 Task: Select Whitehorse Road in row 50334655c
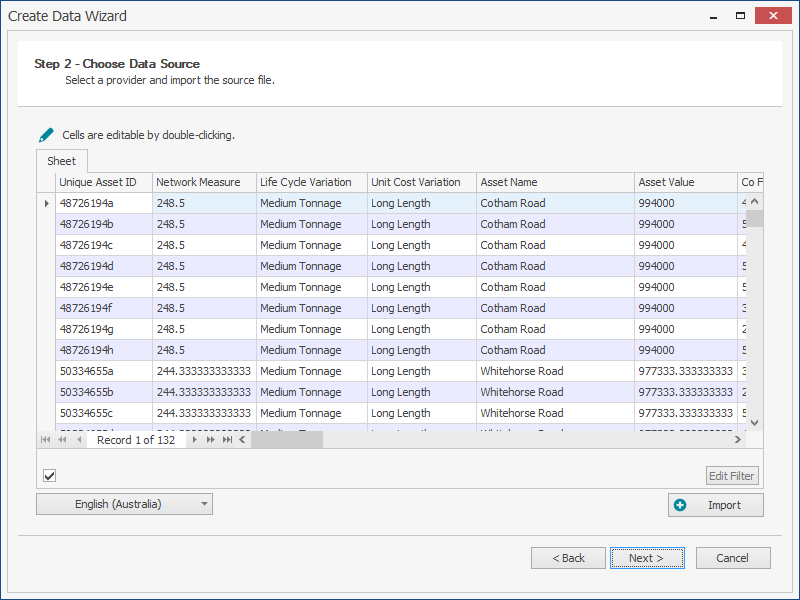click(556, 413)
